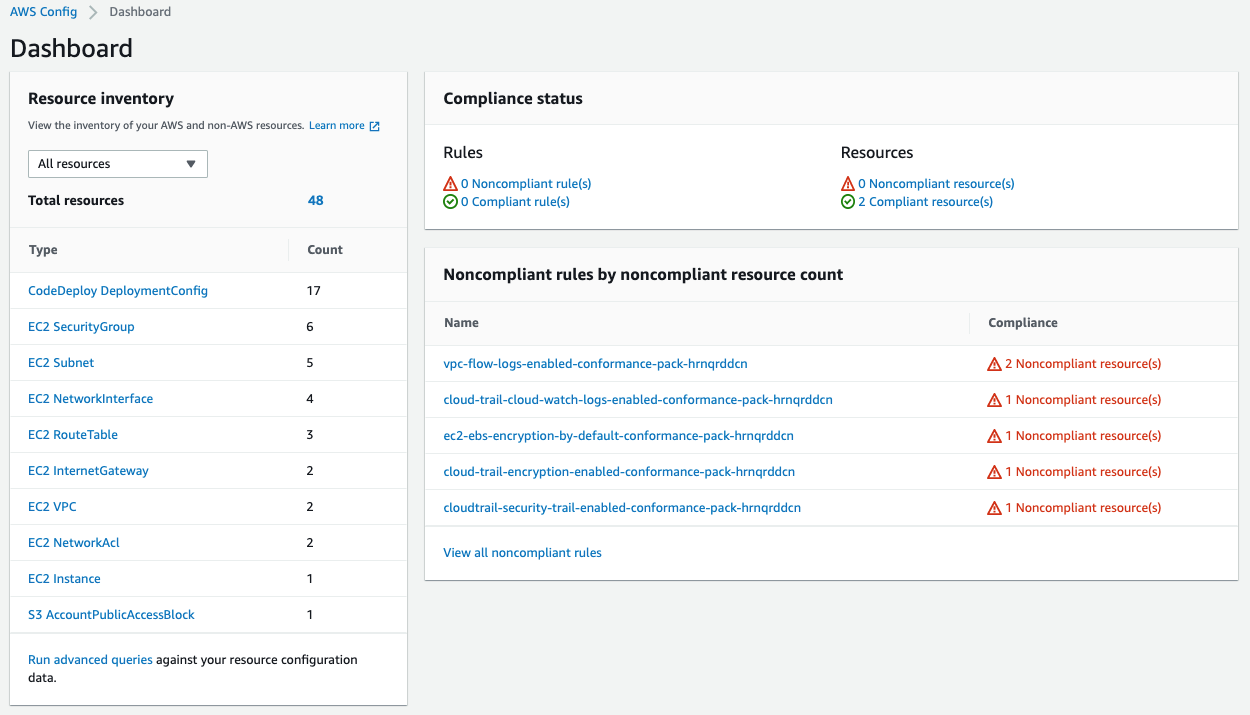Open CodeDeploy DeploymentConfig resource type

point(118,291)
